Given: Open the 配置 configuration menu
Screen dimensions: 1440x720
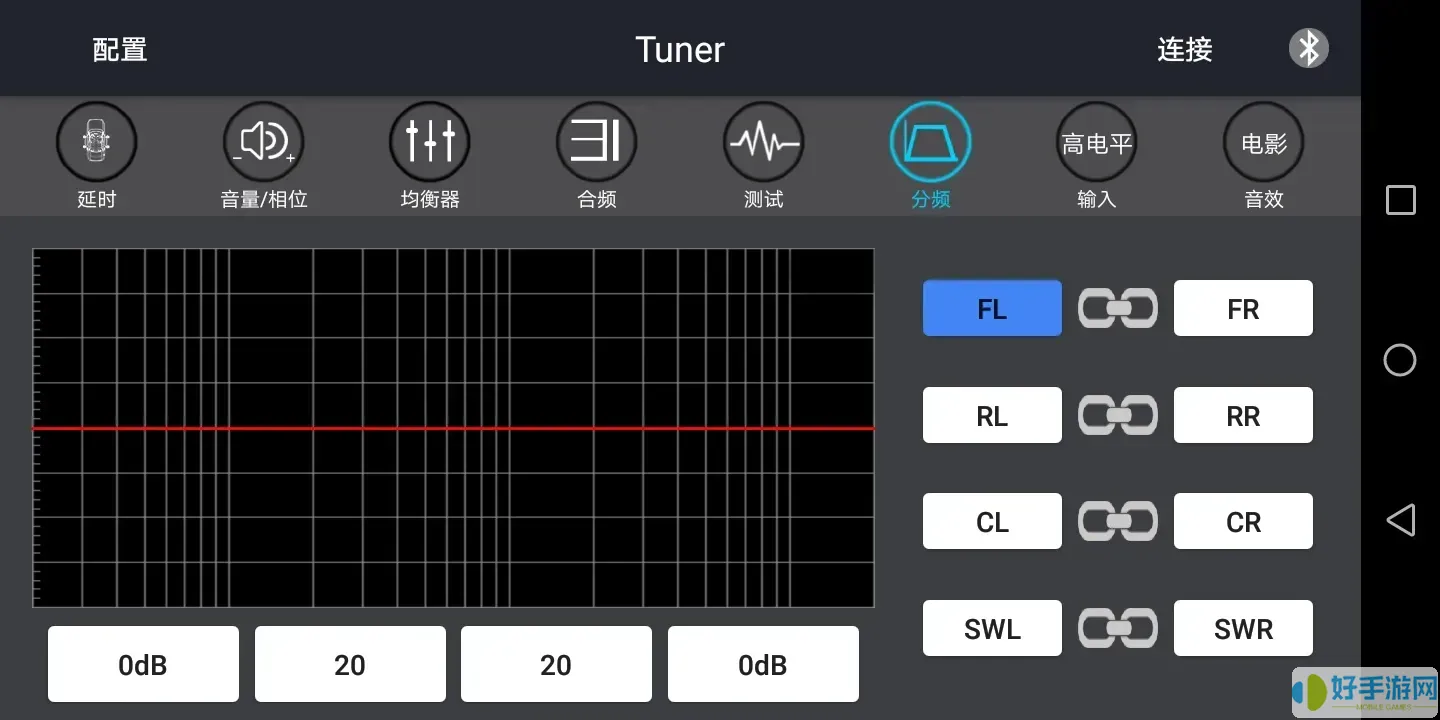Looking at the screenshot, I should (120, 49).
